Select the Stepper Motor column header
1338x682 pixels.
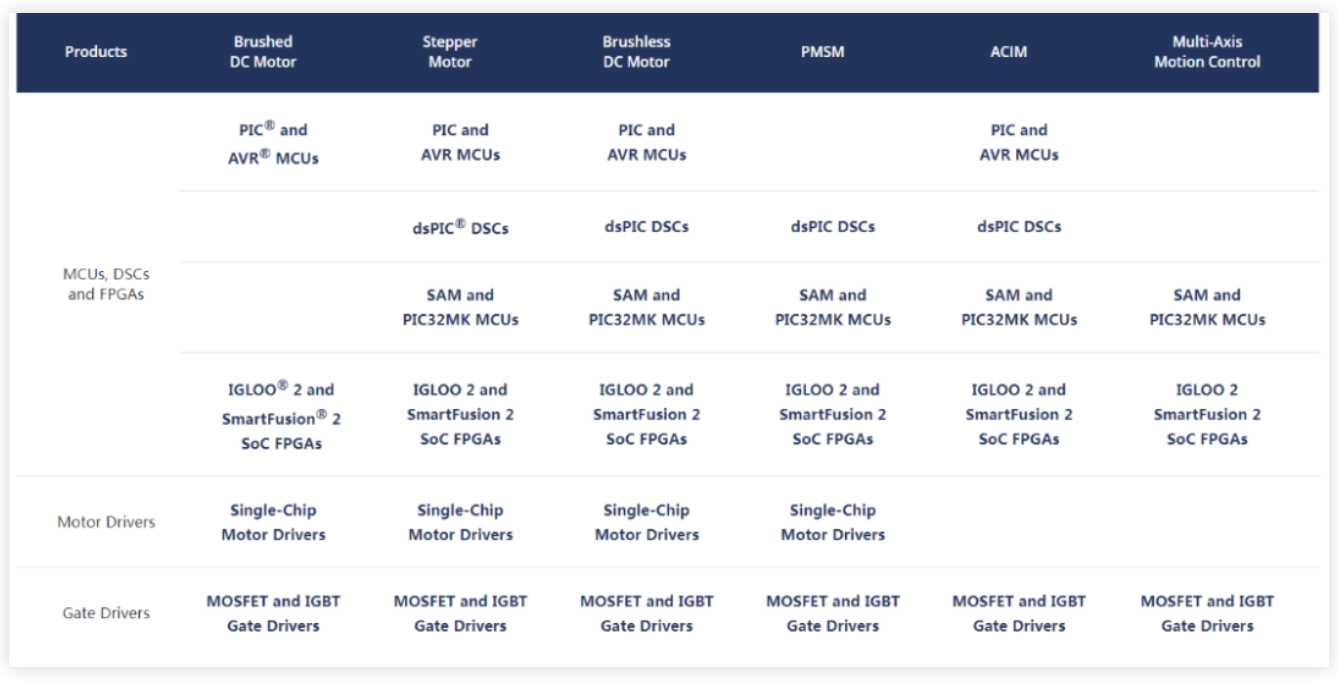tap(450, 52)
